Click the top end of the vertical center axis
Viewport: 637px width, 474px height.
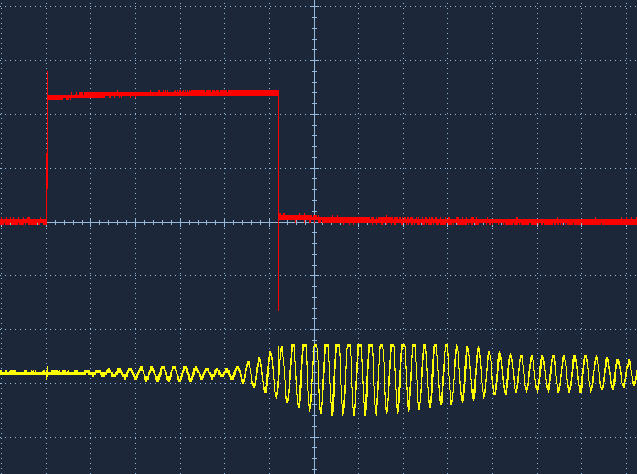pos(314,4)
